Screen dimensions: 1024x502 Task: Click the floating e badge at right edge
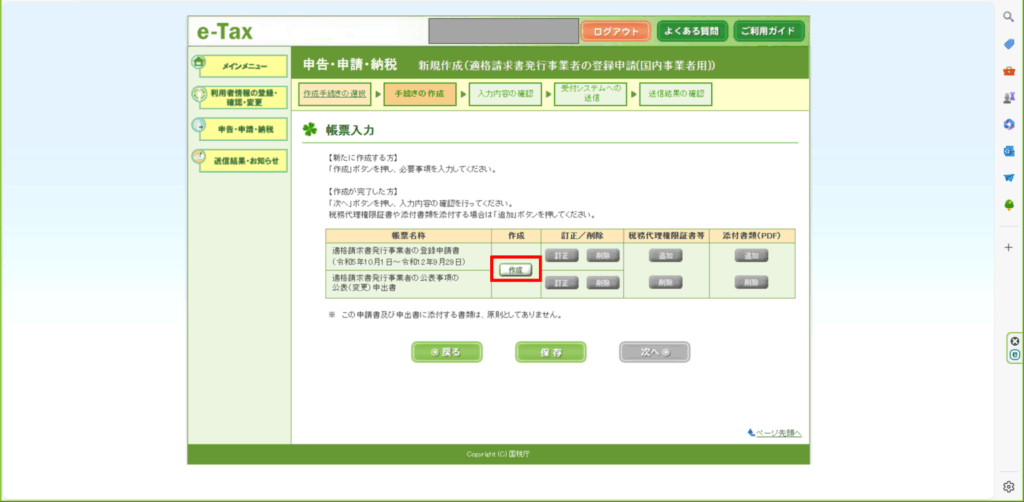(x=1014, y=354)
